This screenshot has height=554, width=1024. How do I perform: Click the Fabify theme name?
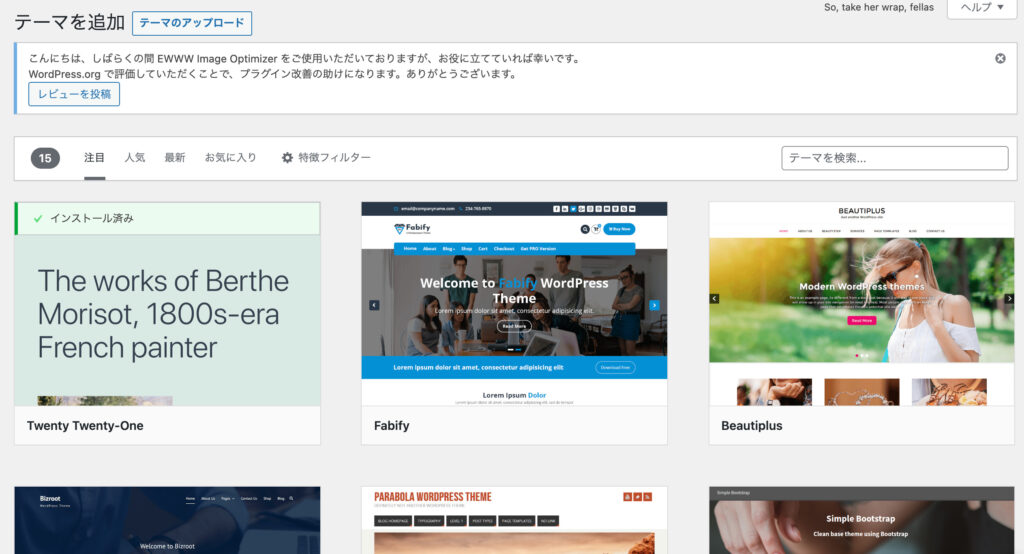[391, 425]
